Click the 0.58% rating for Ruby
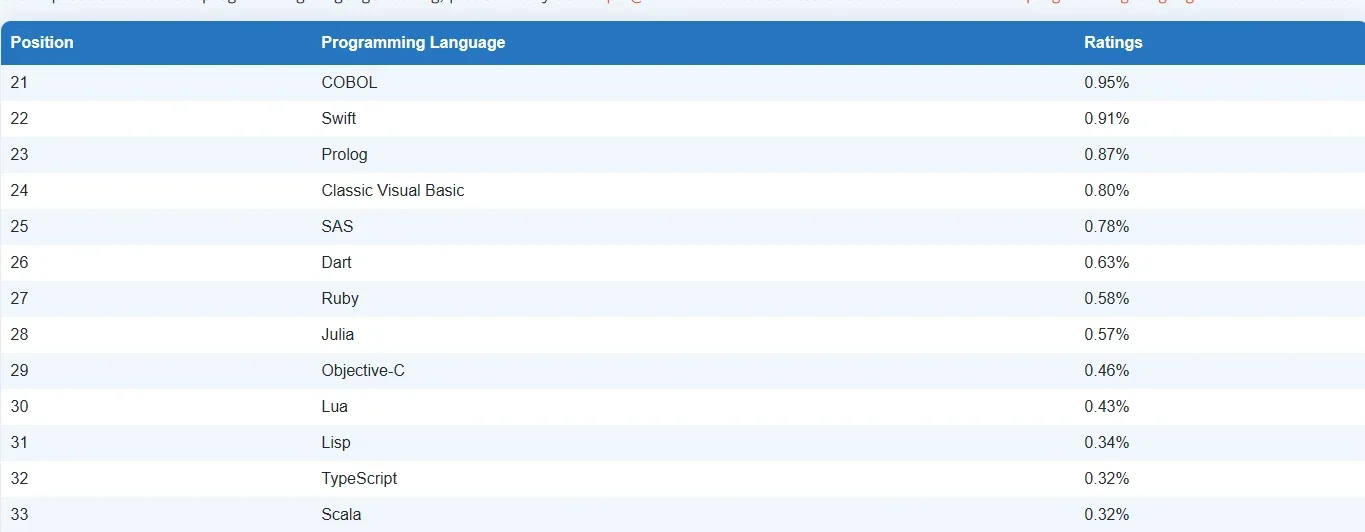The image size is (1365, 532). [x=1106, y=299]
